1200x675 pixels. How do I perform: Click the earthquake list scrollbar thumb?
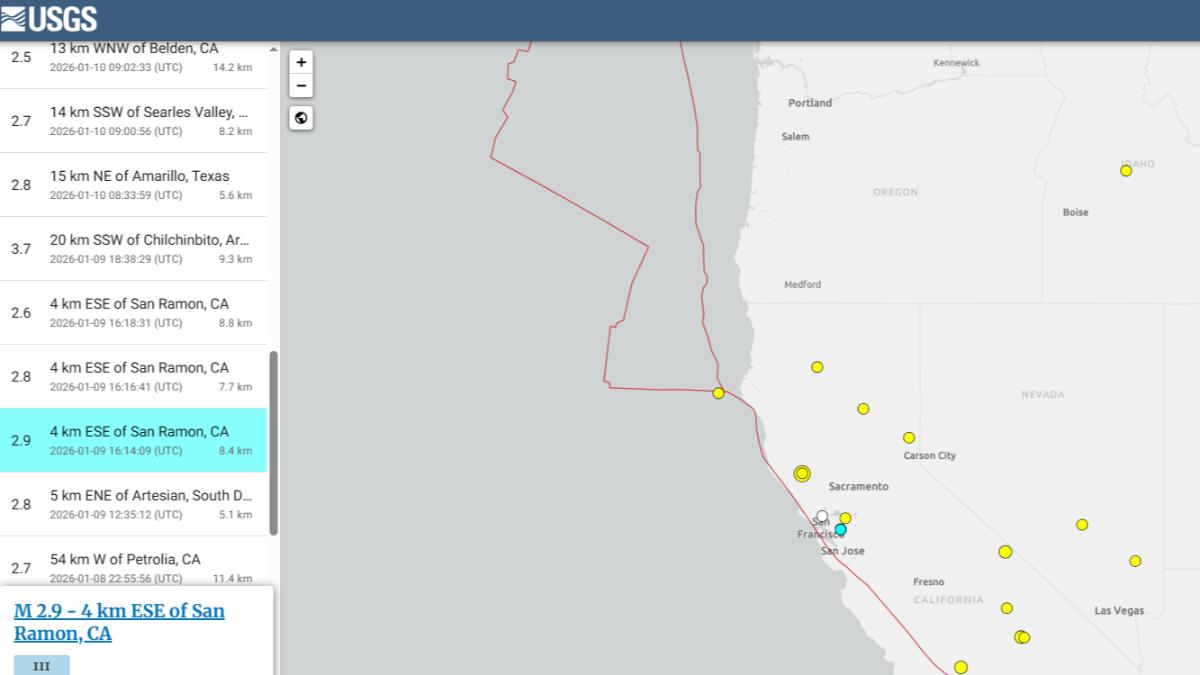click(273, 442)
